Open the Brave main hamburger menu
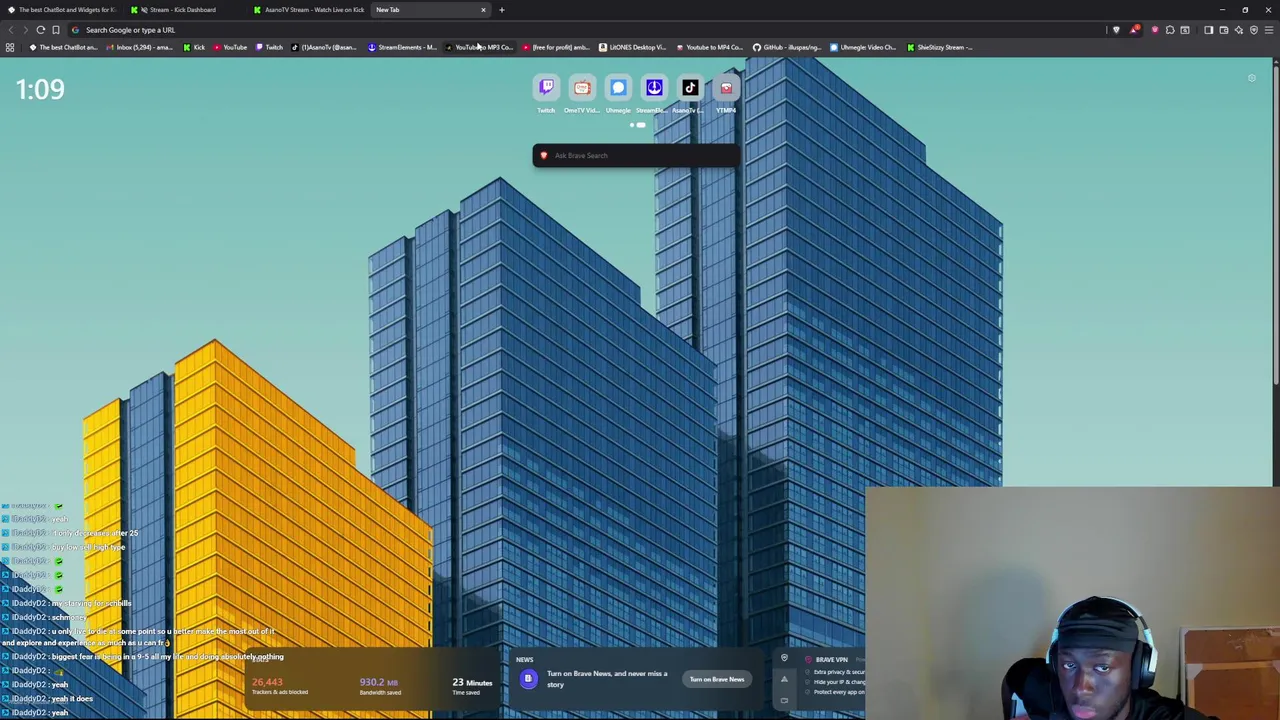Viewport: 1280px width, 720px height. click(x=1269, y=30)
